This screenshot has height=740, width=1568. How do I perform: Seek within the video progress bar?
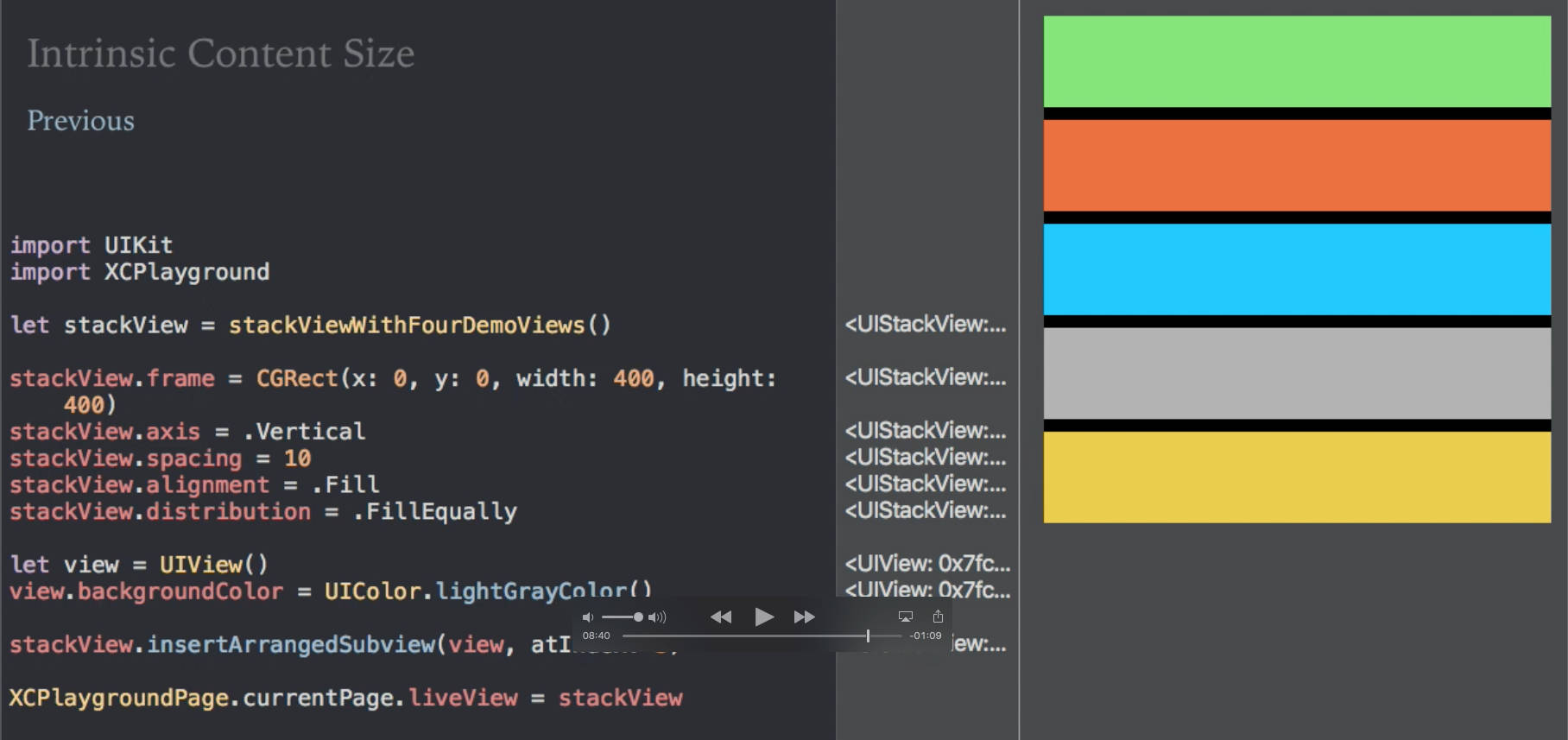762,636
